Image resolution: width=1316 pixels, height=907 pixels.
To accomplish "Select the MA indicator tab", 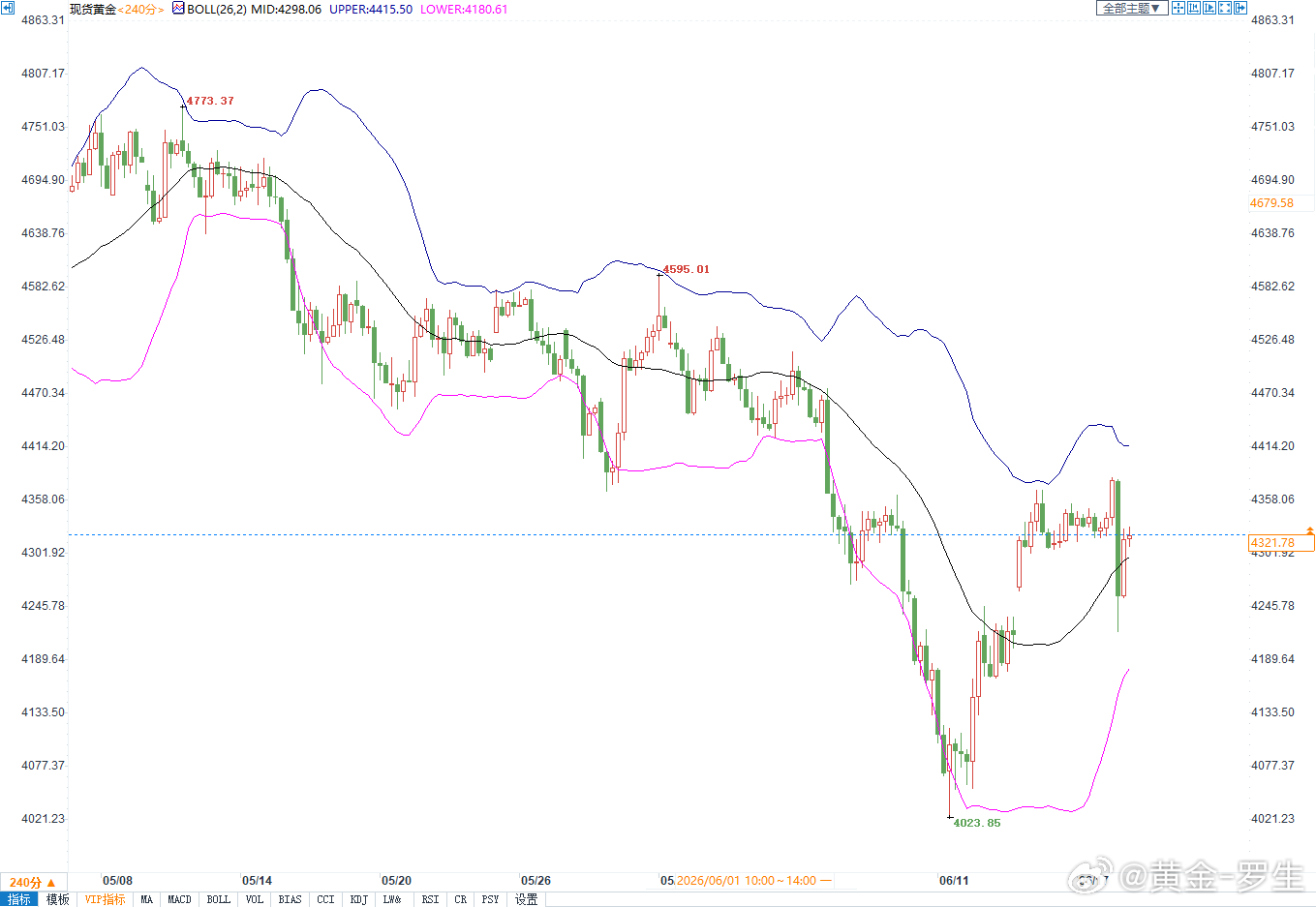I will click(147, 899).
